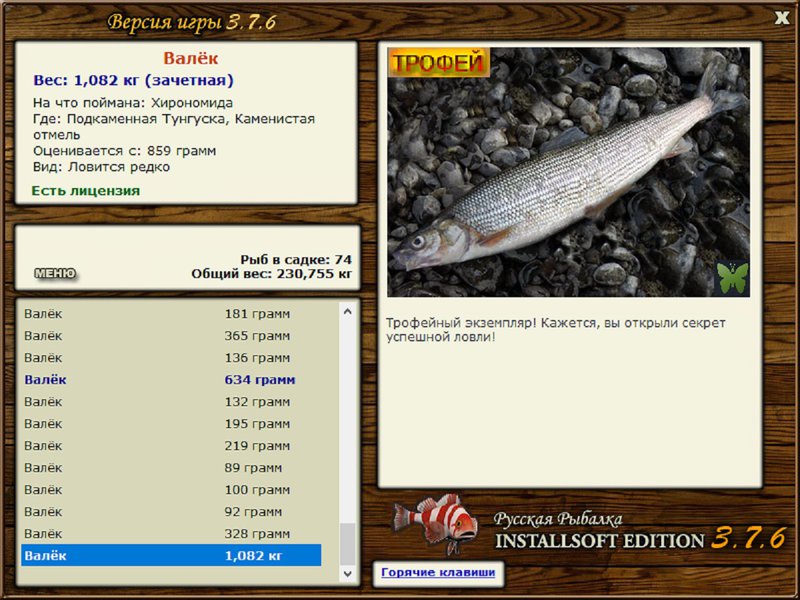This screenshot has width=800, height=600.
Task: Click the На что поймана: Хирономида line
Action: click(x=133, y=103)
